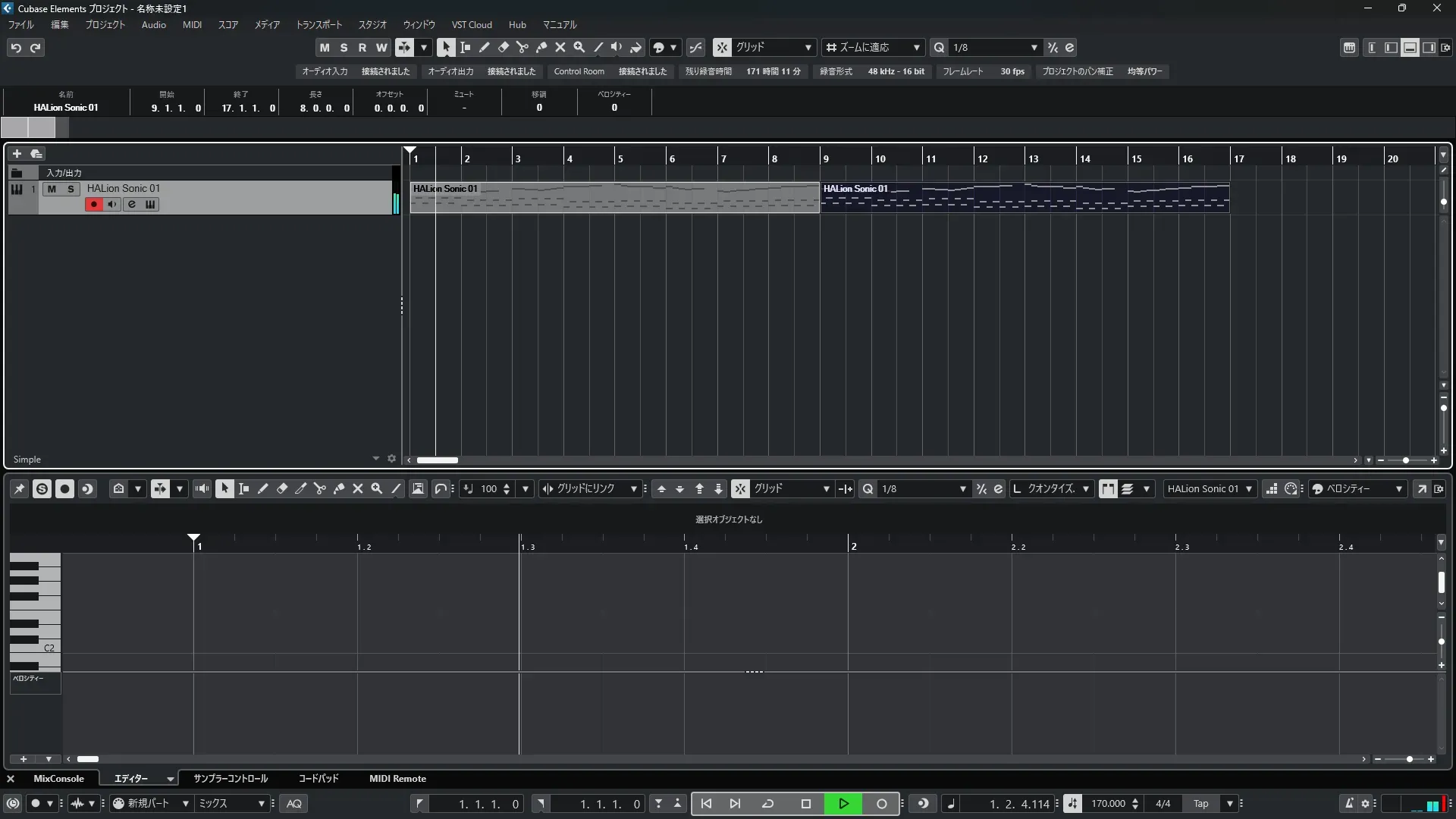1456x819 pixels.
Task: Select the Erase tool in key editor toolbar
Action: [x=281, y=489]
